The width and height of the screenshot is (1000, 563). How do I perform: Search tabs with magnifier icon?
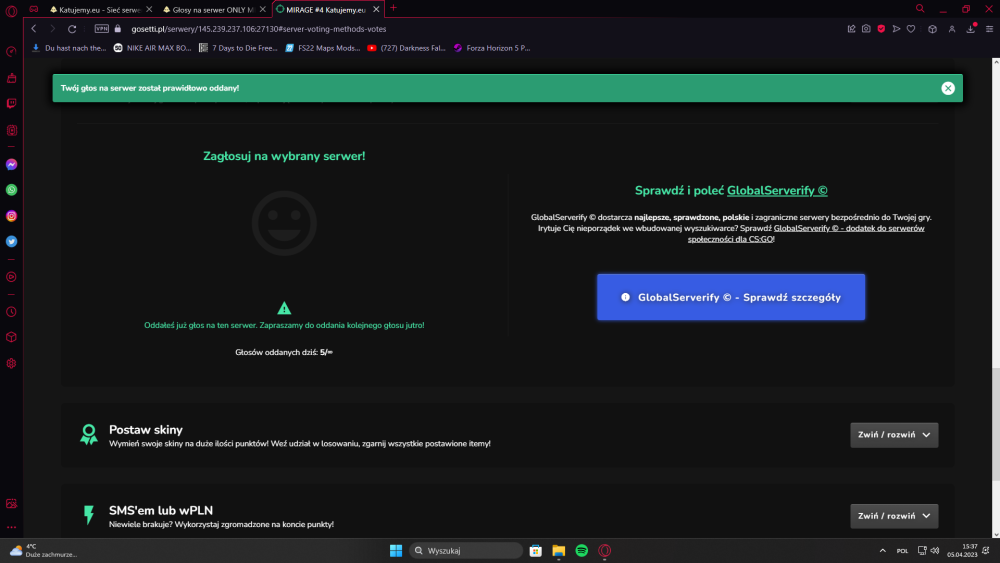pyautogui.click(x=920, y=9)
